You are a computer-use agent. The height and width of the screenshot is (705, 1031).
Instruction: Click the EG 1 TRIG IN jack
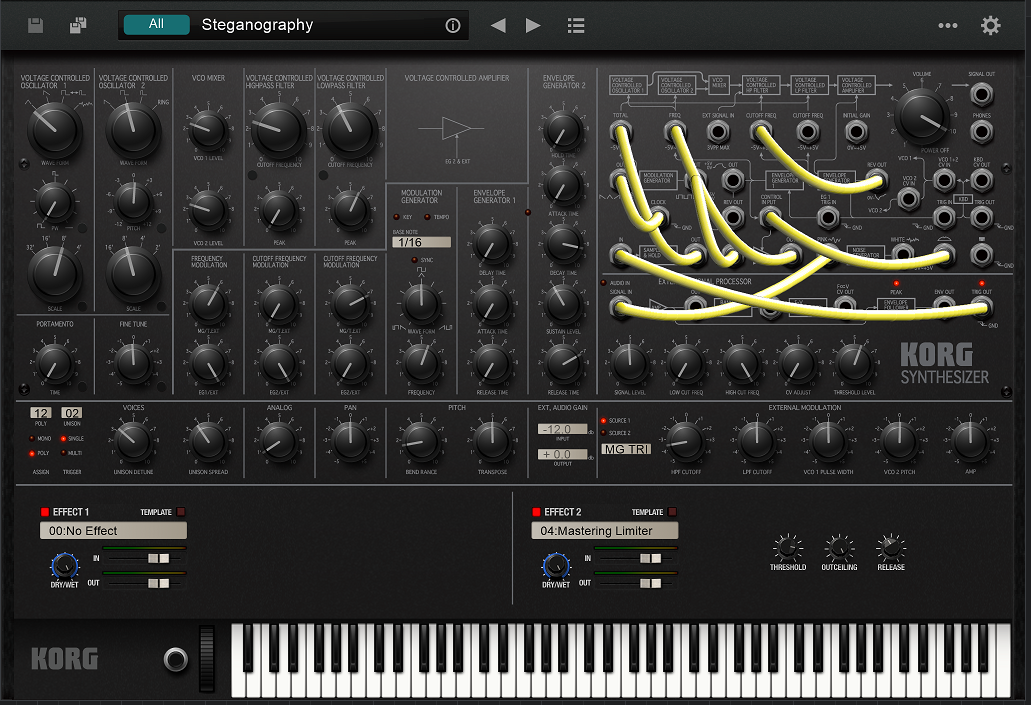coord(828,218)
